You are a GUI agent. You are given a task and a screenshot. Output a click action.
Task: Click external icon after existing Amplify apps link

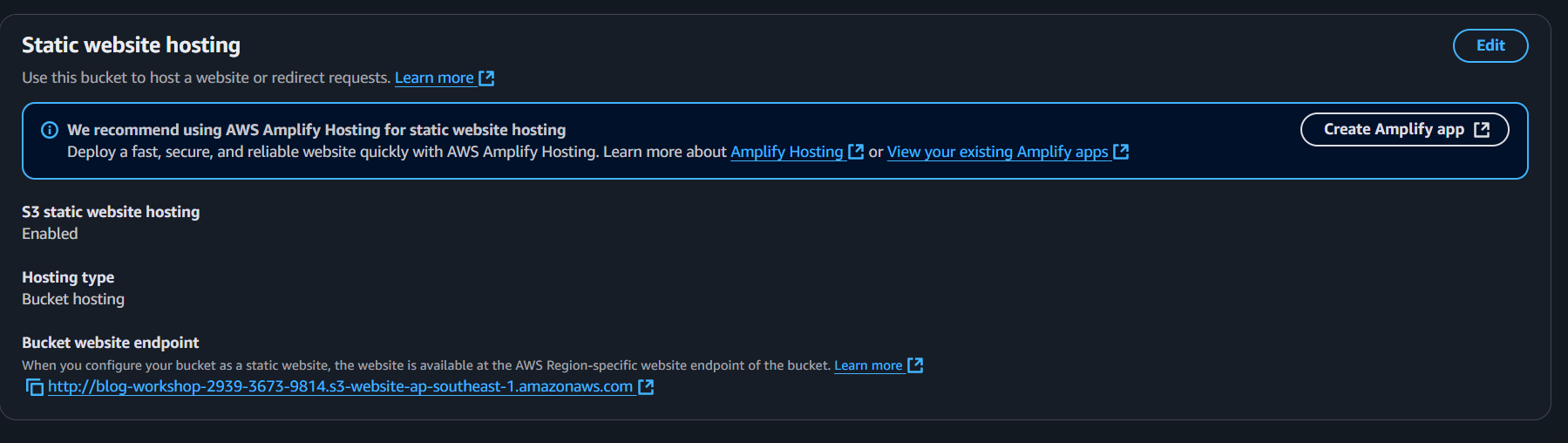(x=1121, y=152)
